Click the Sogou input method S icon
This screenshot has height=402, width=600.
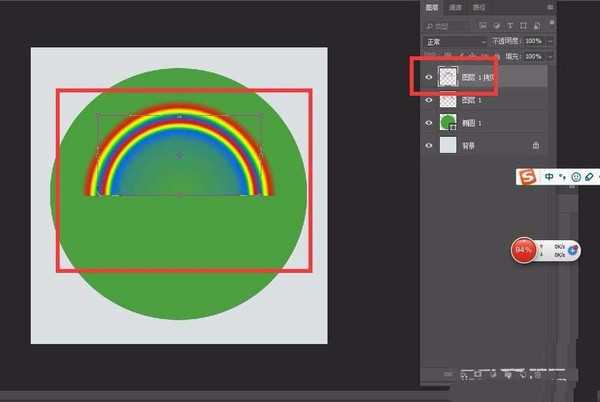coord(527,177)
